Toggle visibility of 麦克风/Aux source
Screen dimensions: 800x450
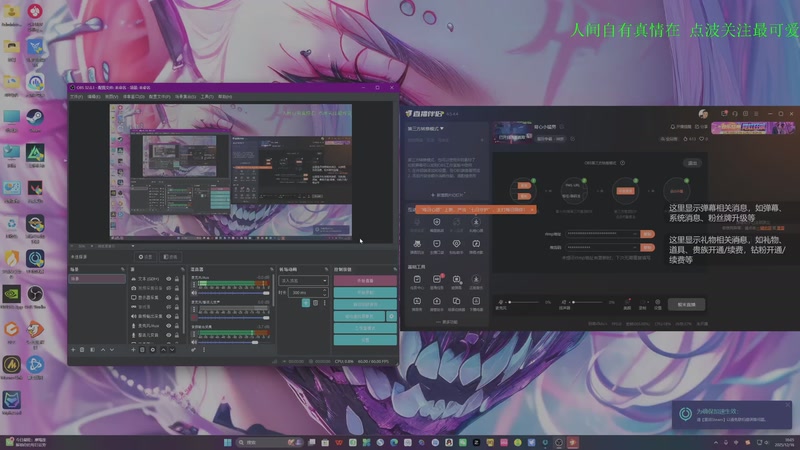169,326
